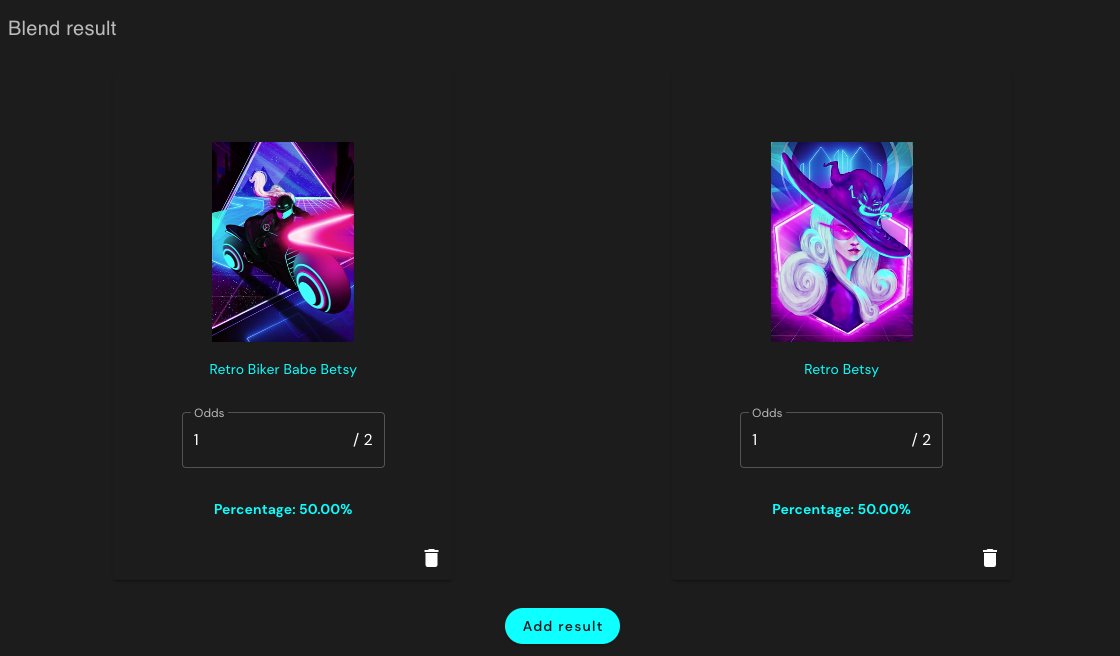The image size is (1120, 656).
Task: Focus Odds field under Retro Betsy
Action: (x=841, y=440)
